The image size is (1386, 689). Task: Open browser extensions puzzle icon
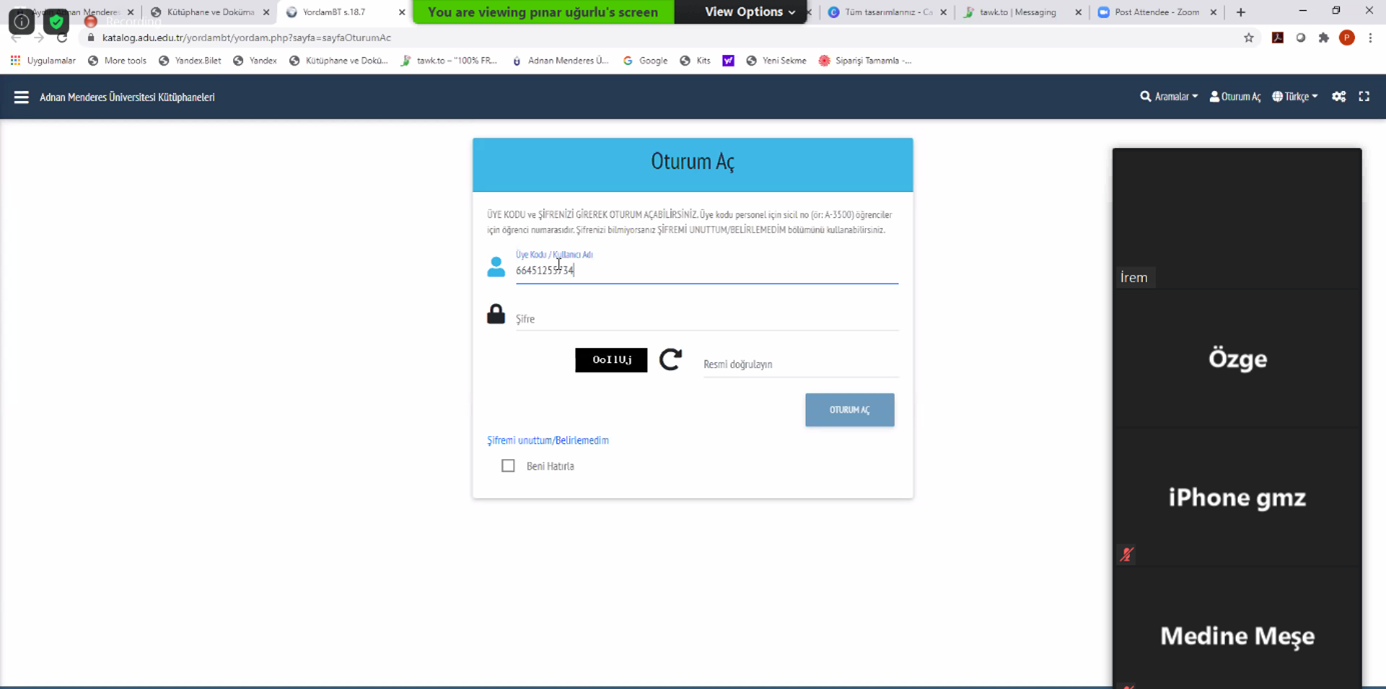tap(1323, 38)
